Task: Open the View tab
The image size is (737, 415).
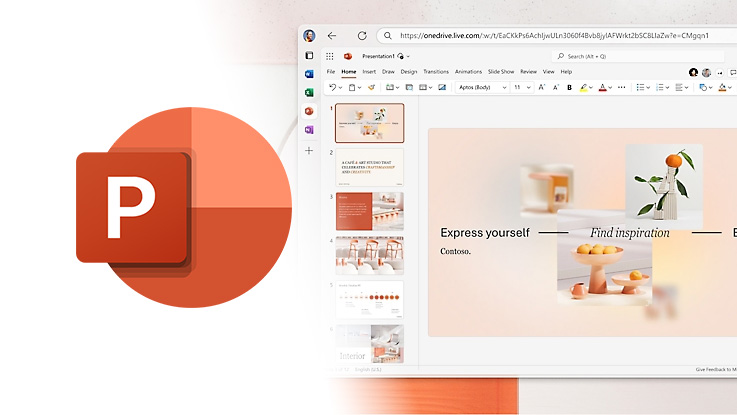Action: tap(549, 72)
